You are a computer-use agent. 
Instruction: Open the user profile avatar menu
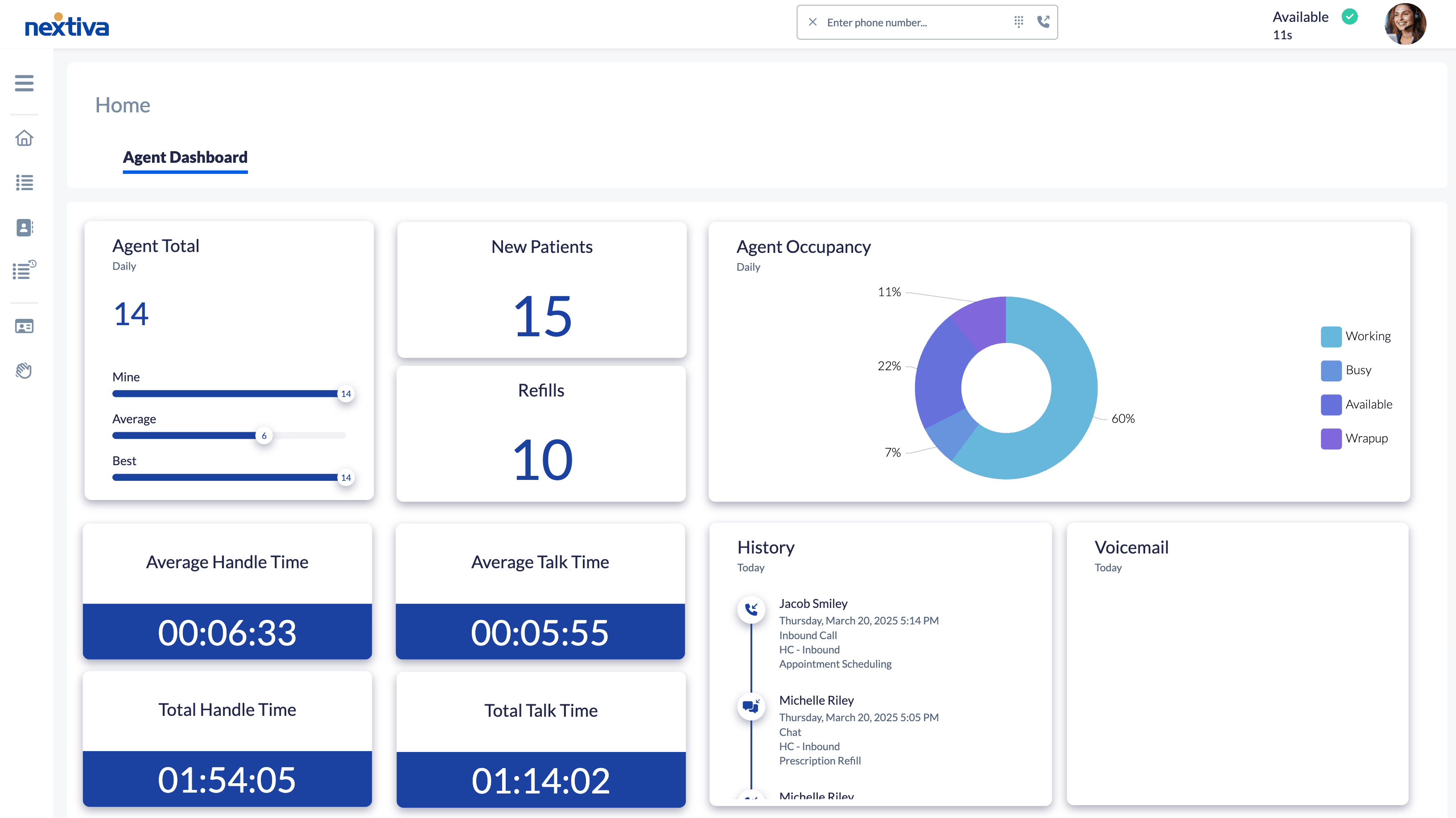coord(1405,25)
